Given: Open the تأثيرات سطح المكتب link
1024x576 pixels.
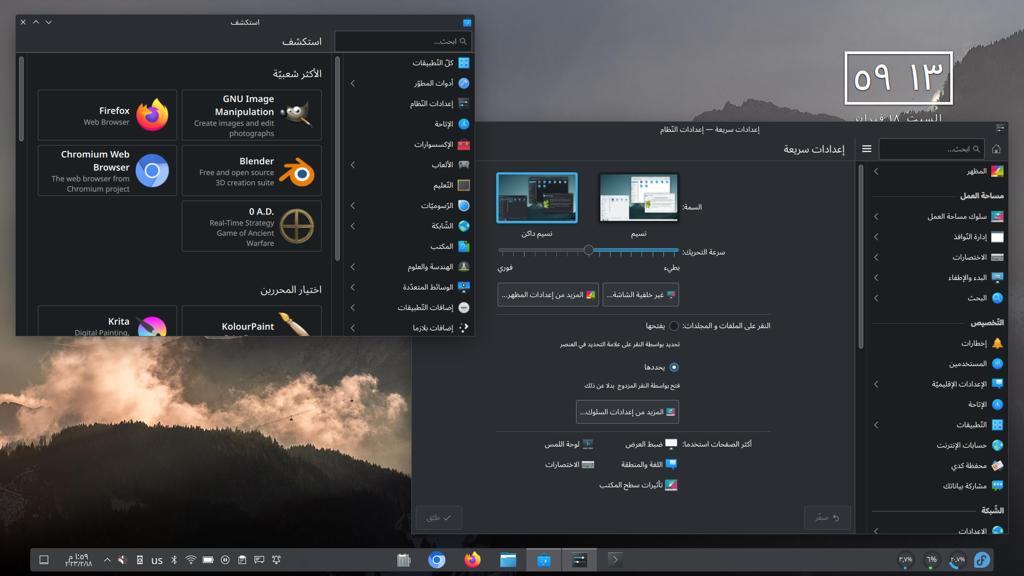Looking at the screenshot, I should (638, 485).
